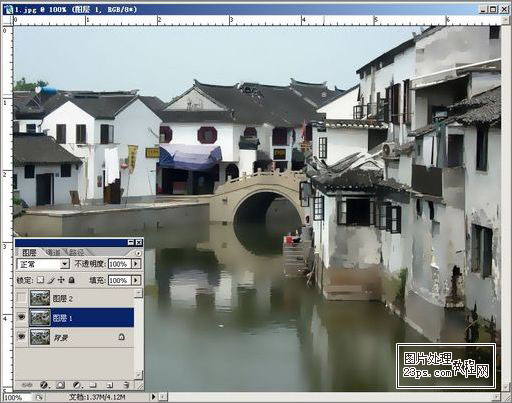
Task: Hide 图层 1 using its eye icon
Action: 22,318
